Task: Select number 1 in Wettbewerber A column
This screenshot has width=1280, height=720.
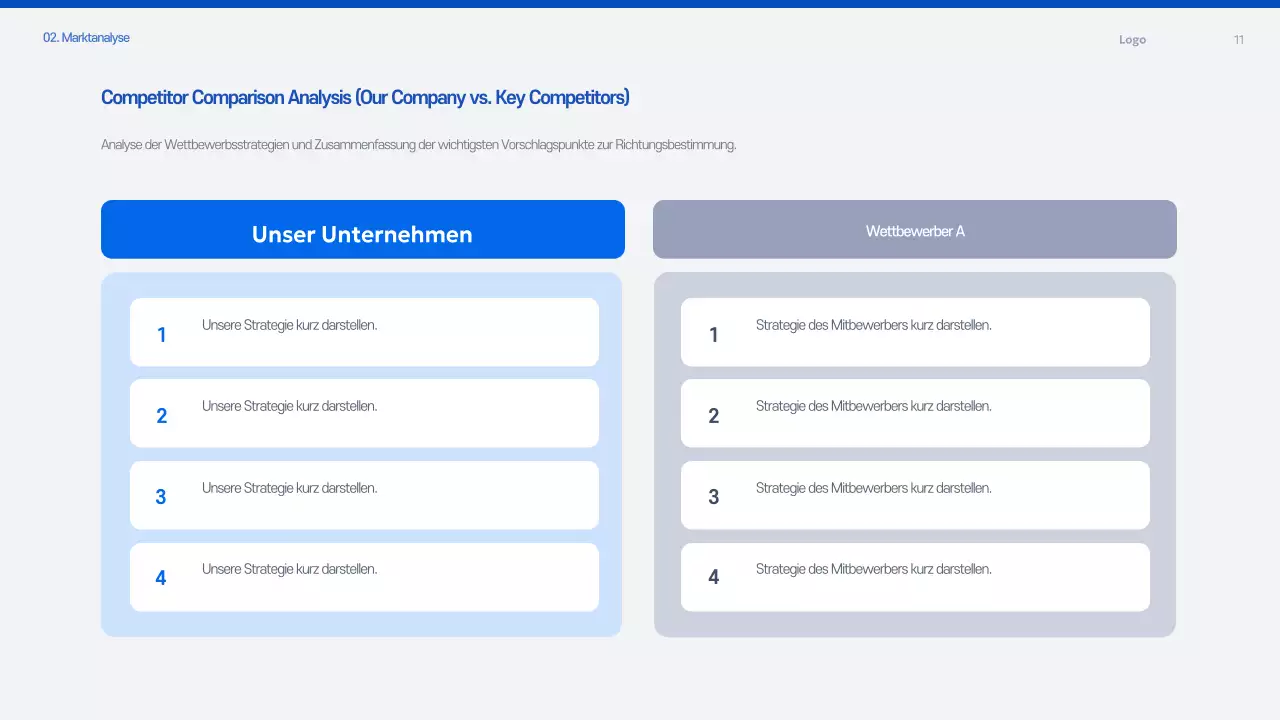Action: [713, 335]
